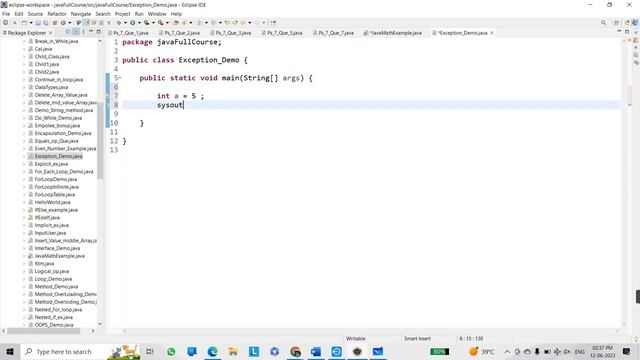Toggle Link with Editor in Package Explorer
Screen dimensions: 640x360
[76, 32]
